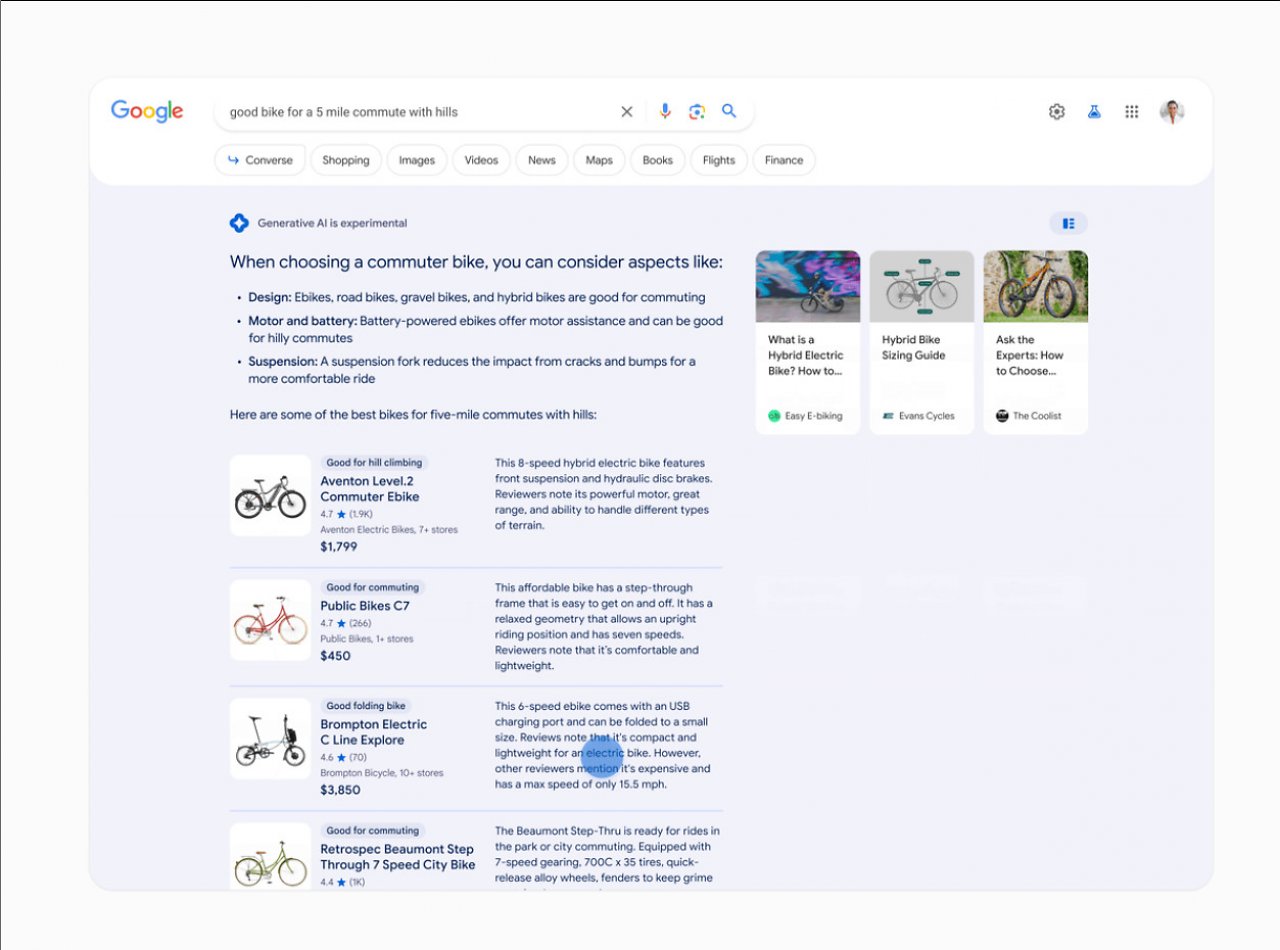Select the Converse chip

tap(260, 160)
